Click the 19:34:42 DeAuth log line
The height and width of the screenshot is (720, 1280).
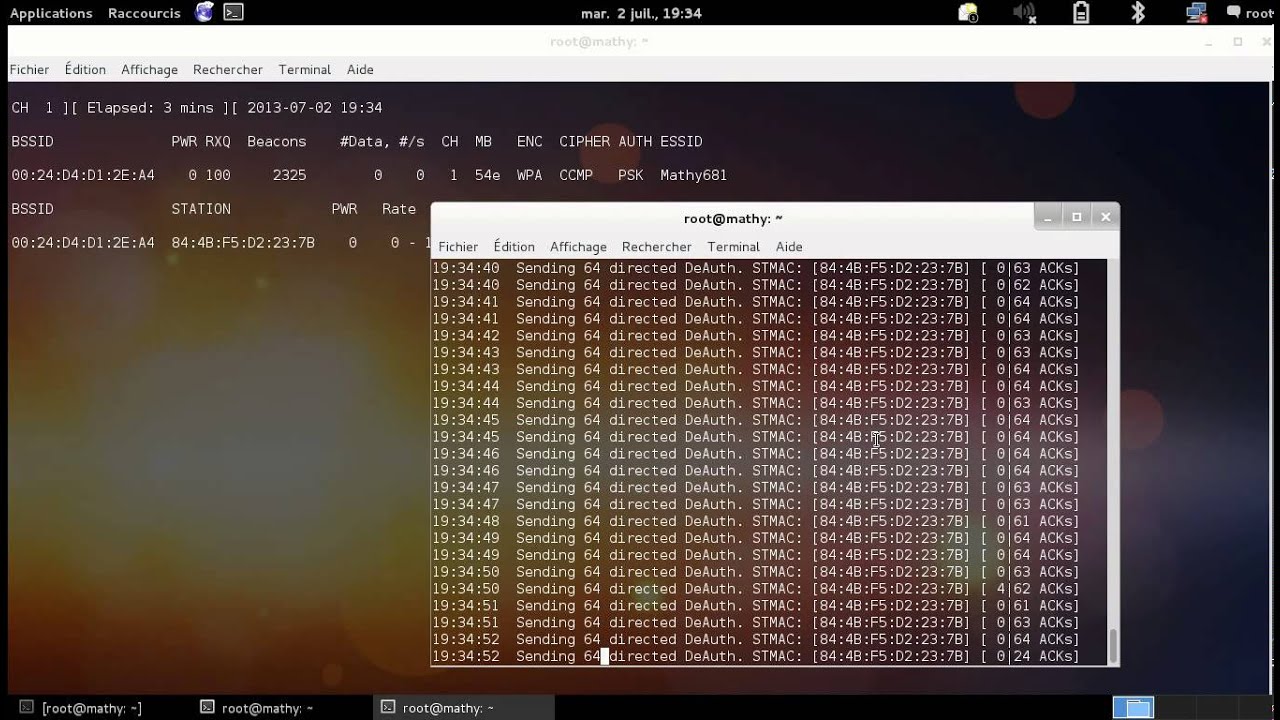point(756,336)
